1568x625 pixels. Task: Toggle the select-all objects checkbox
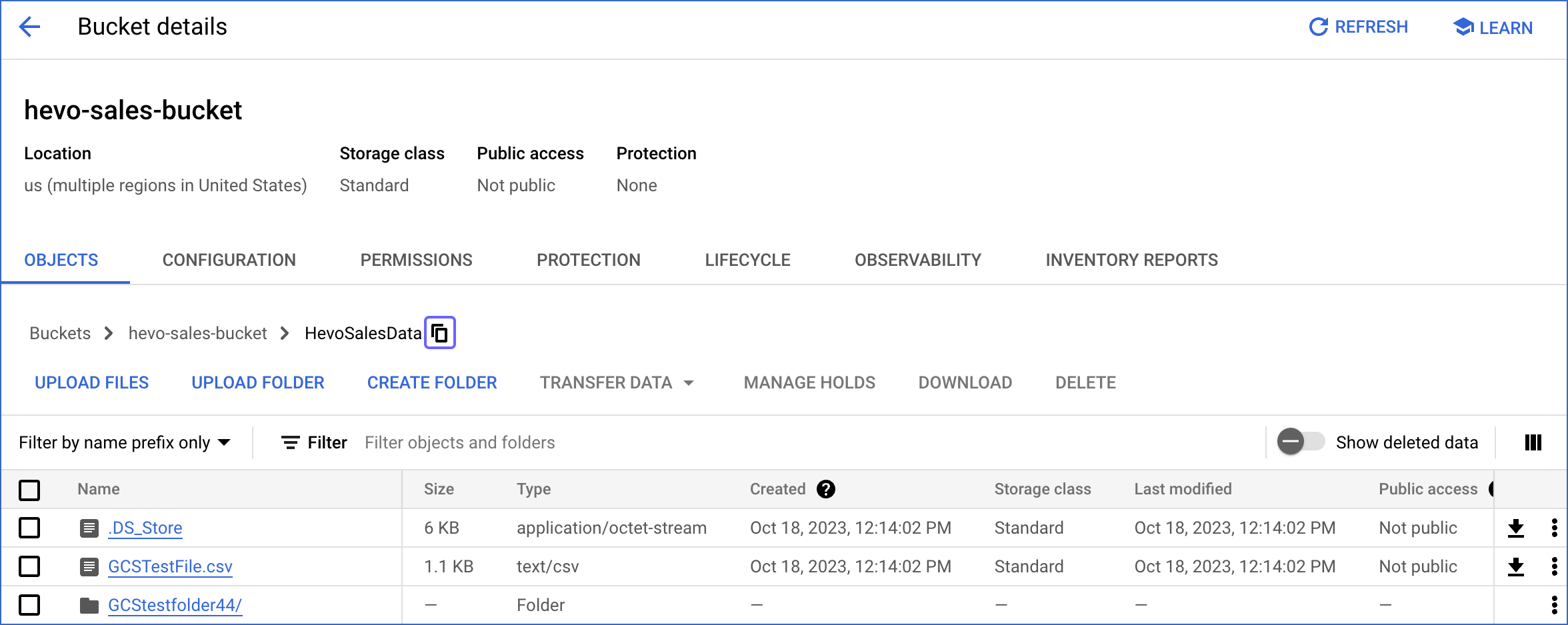point(29,490)
